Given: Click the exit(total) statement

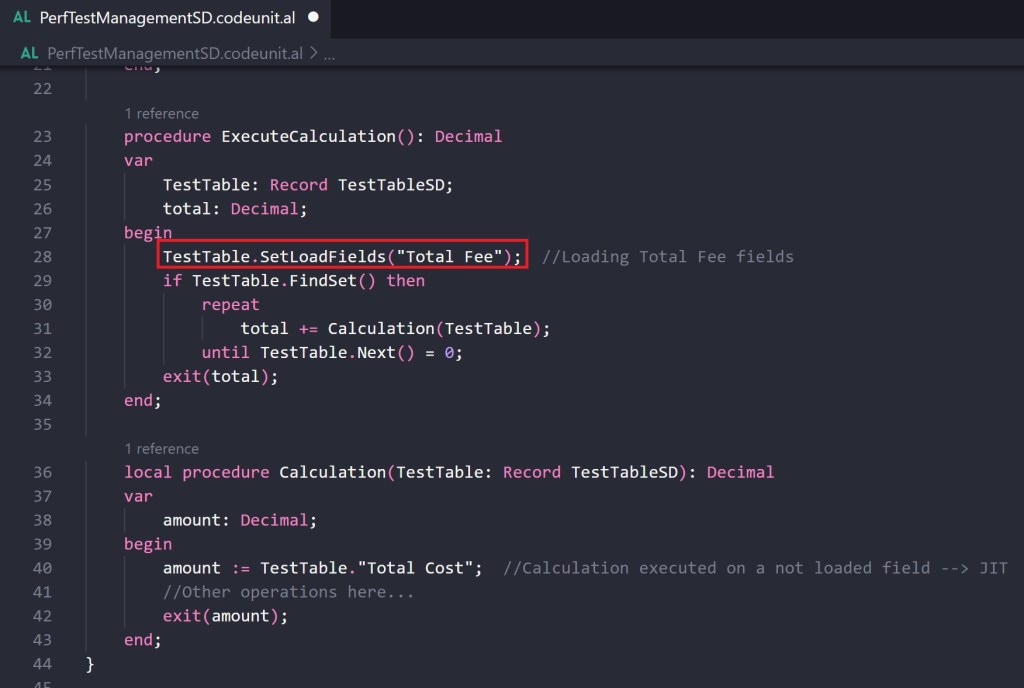Looking at the screenshot, I should 220,377.
